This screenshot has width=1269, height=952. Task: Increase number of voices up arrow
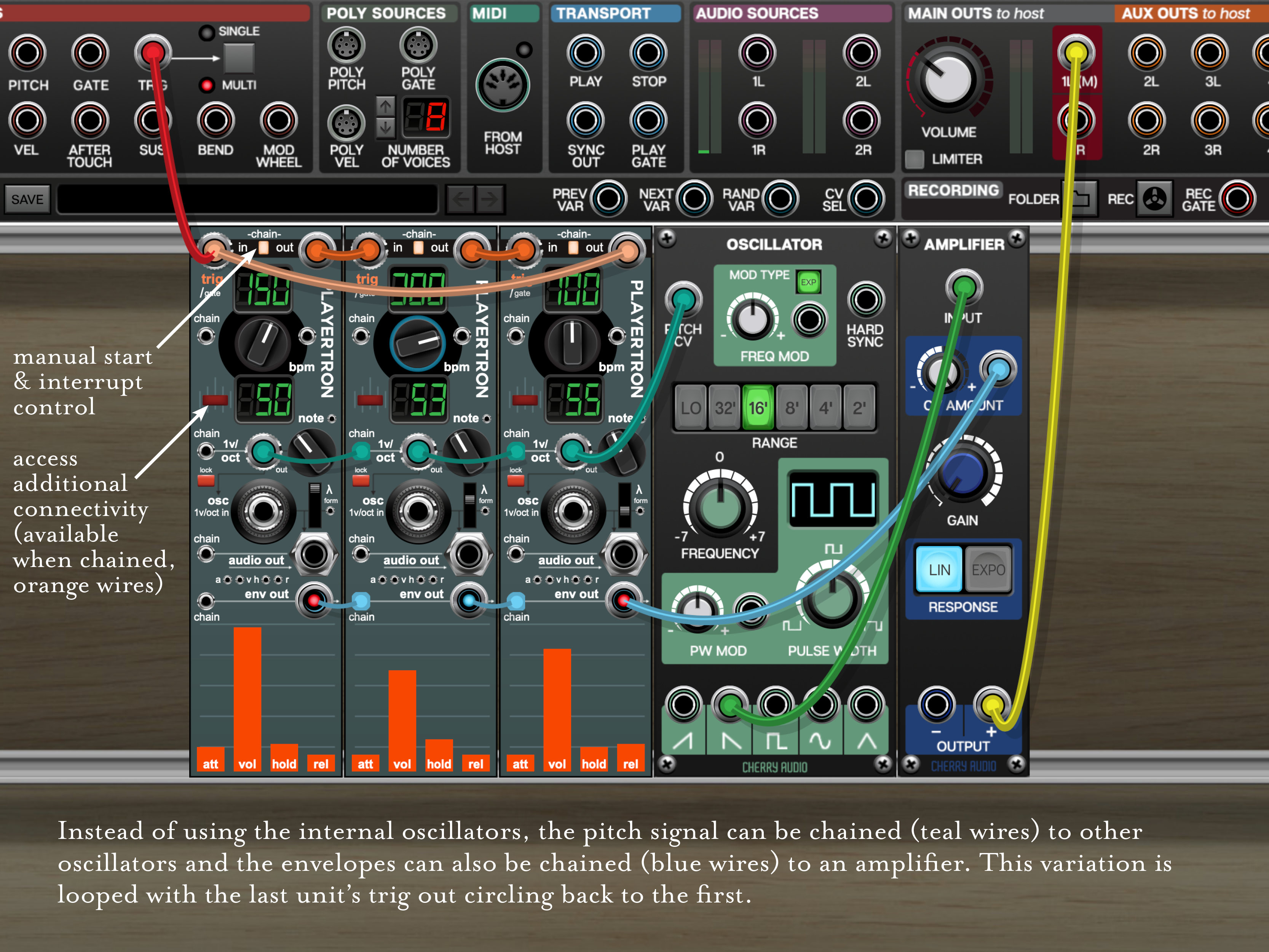coord(385,106)
